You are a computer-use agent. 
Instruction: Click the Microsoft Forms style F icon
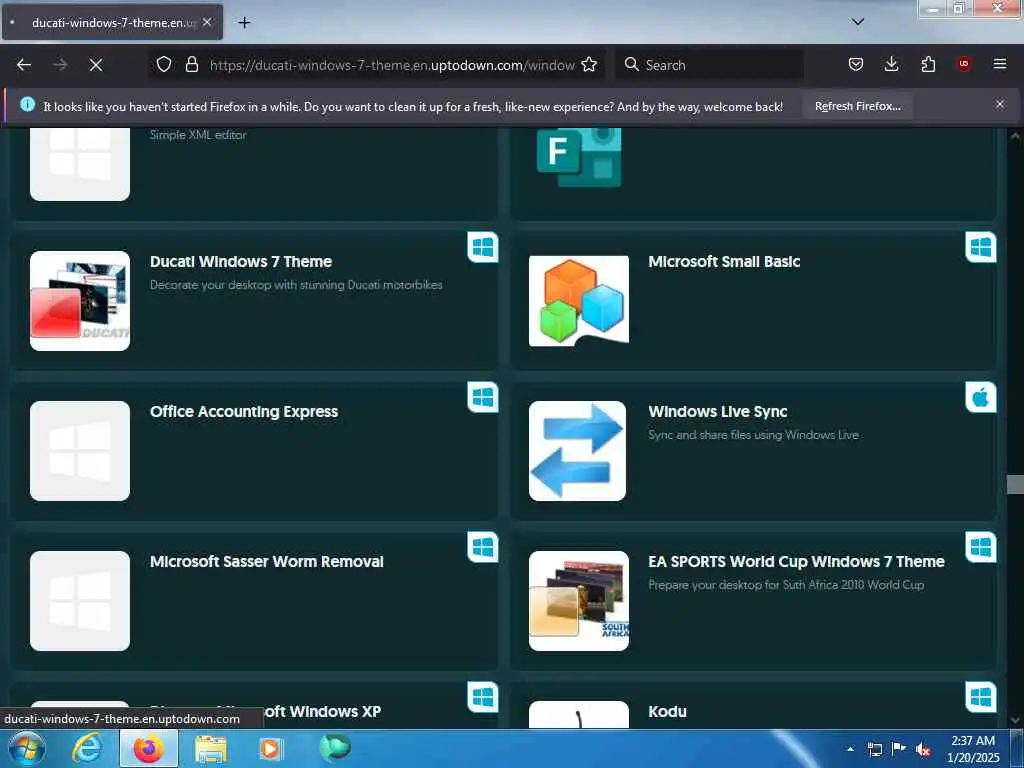[x=579, y=157]
